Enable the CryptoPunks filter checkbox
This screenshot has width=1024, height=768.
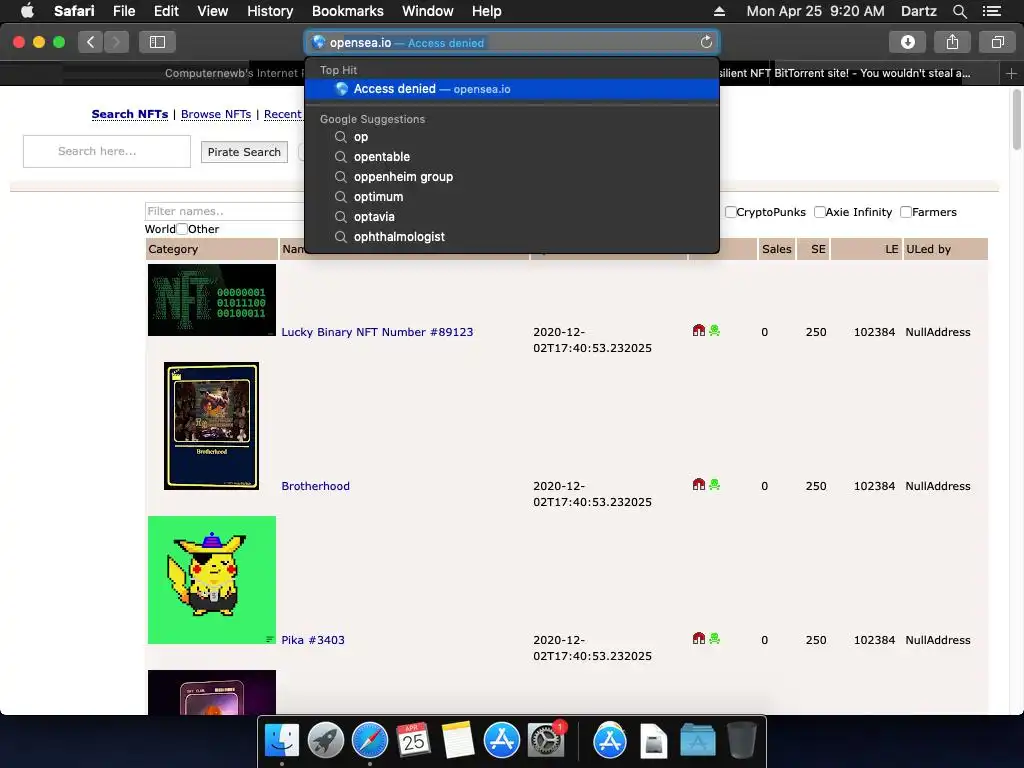731,212
